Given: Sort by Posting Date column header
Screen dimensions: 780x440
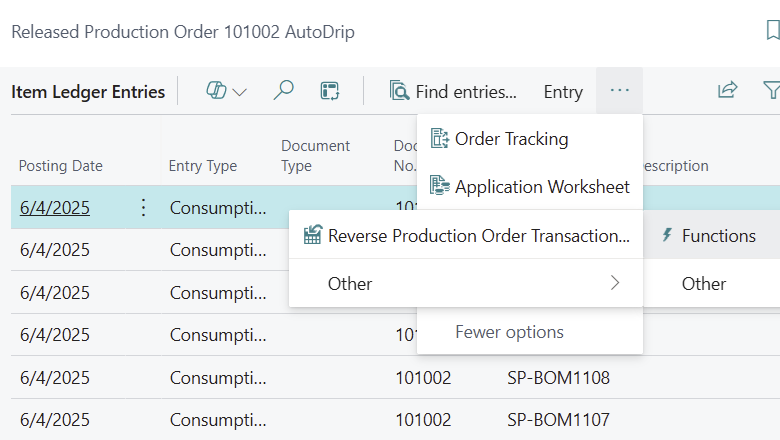Looking at the screenshot, I should pyautogui.click(x=61, y=166).
